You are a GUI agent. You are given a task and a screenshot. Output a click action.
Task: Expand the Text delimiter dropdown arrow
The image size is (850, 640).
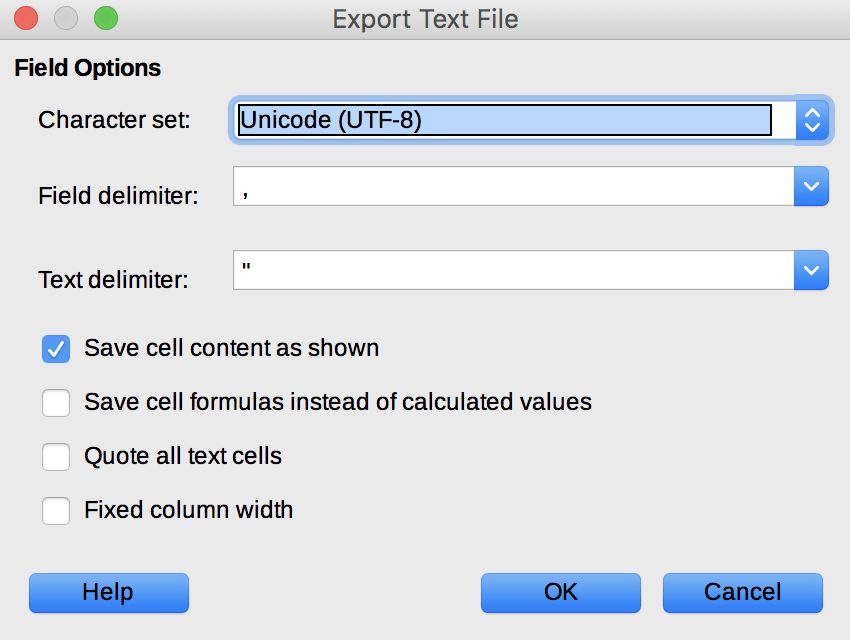(811, 270)
